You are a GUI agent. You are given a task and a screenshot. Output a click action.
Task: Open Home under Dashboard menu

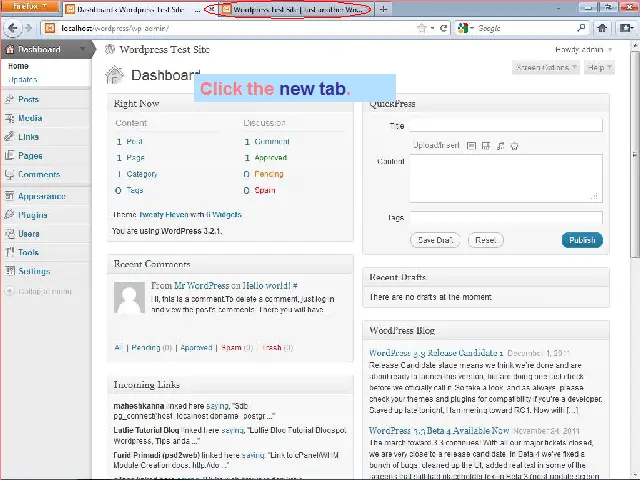pyautogui.click(x=18, y=66)
